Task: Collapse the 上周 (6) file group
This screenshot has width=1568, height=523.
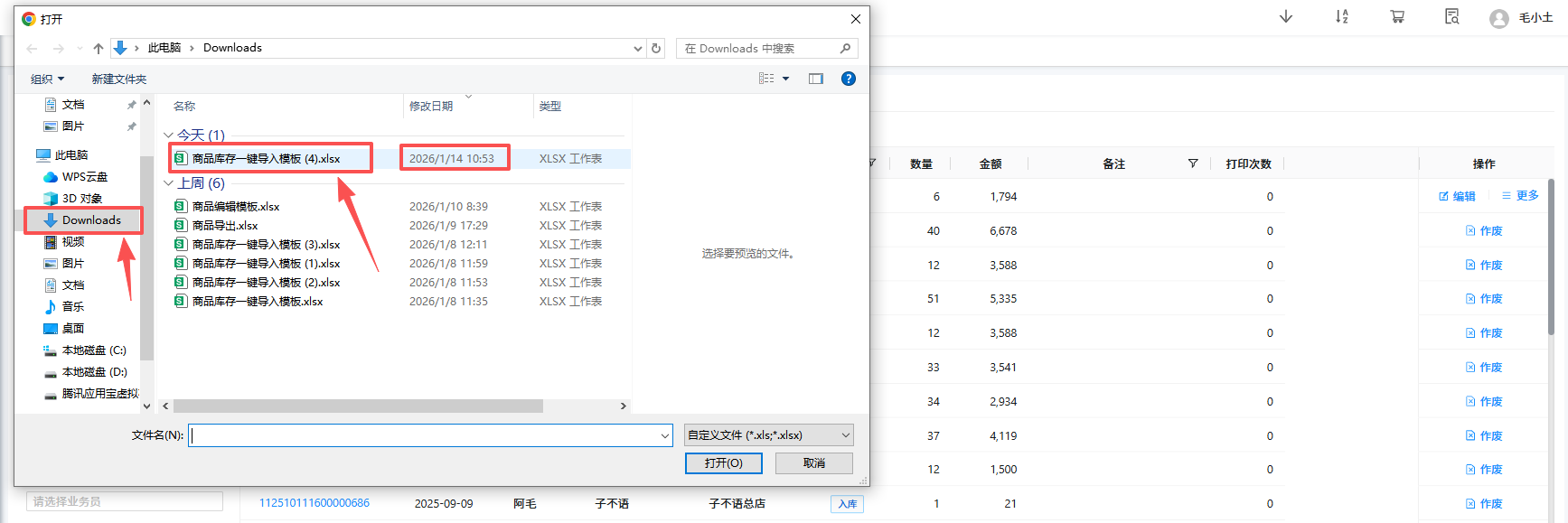Action: tap(169, 183)
